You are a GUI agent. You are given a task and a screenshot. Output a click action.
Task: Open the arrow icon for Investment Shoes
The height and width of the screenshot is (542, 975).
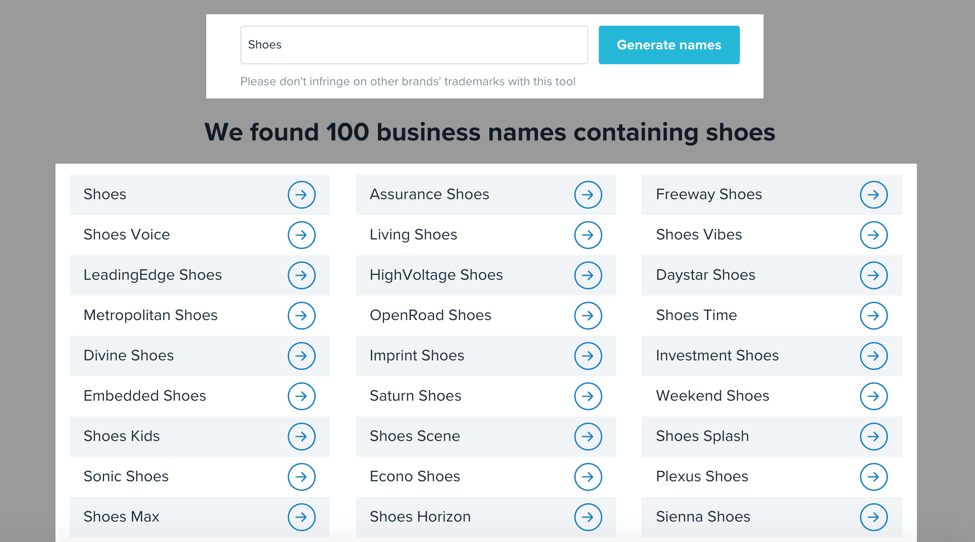[874, 356]
